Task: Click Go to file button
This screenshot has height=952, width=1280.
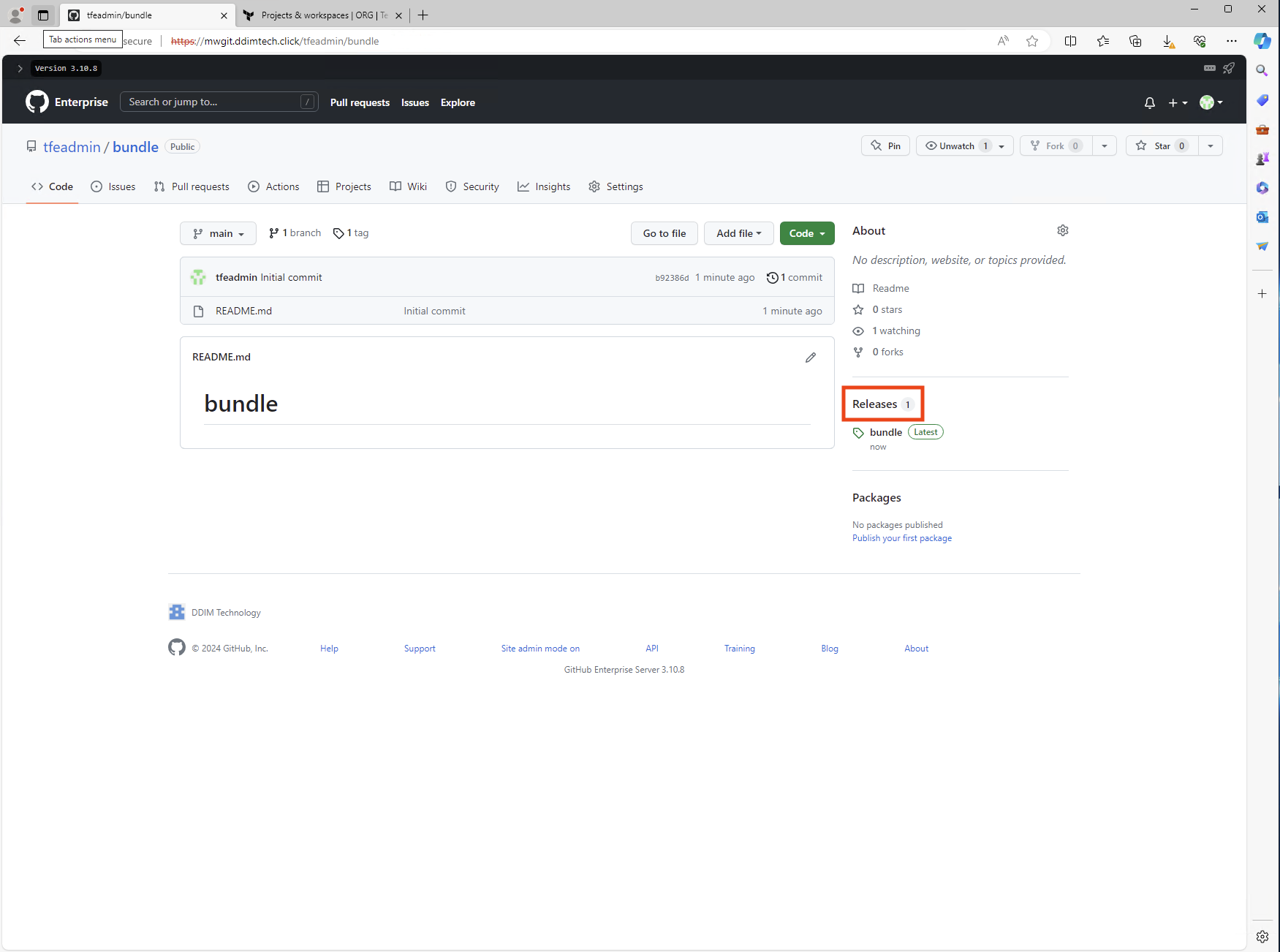Action: (664, 233)
